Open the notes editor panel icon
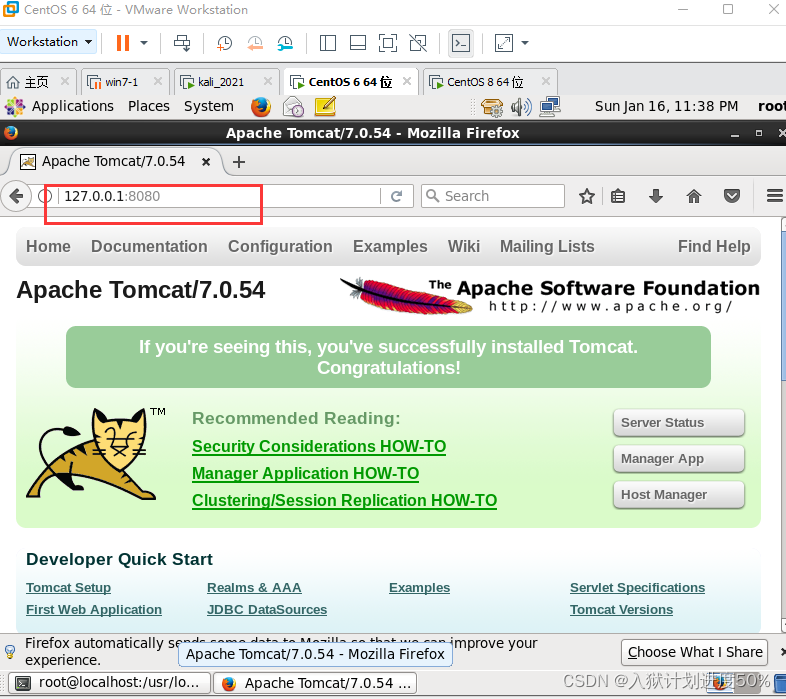This screenshot has height=699, width=786. (325, 107)
